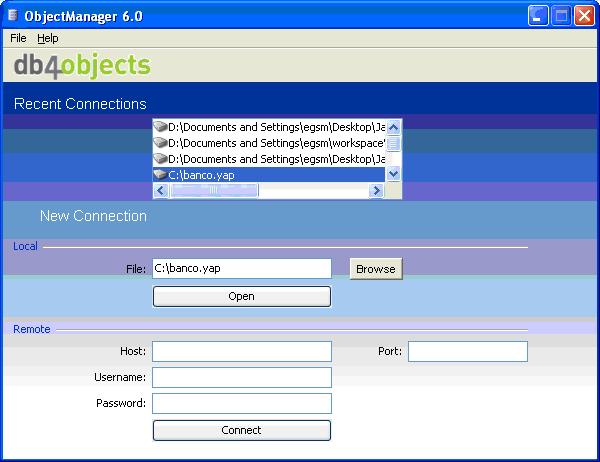The width and height of the screenshot is (600, 462).
Task: Click the File path input field
Action: point(242,269)
